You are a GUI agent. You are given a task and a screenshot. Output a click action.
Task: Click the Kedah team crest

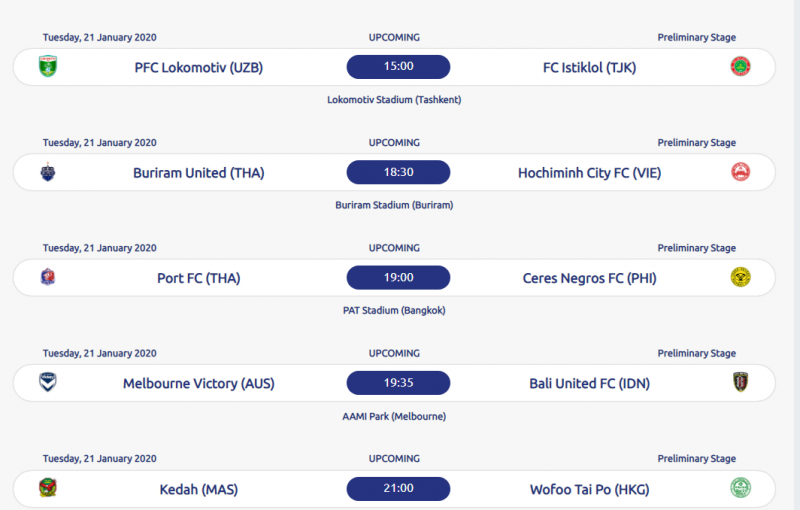[48, 488]
